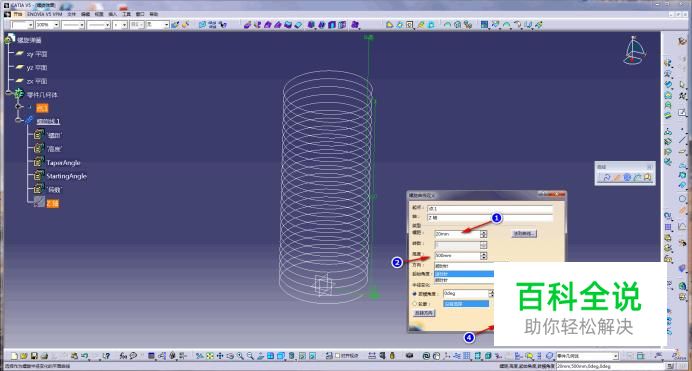This screenshot has width=692, height=371.
Task: Open the point symbol dropdown
Action: tap(124, 25)
